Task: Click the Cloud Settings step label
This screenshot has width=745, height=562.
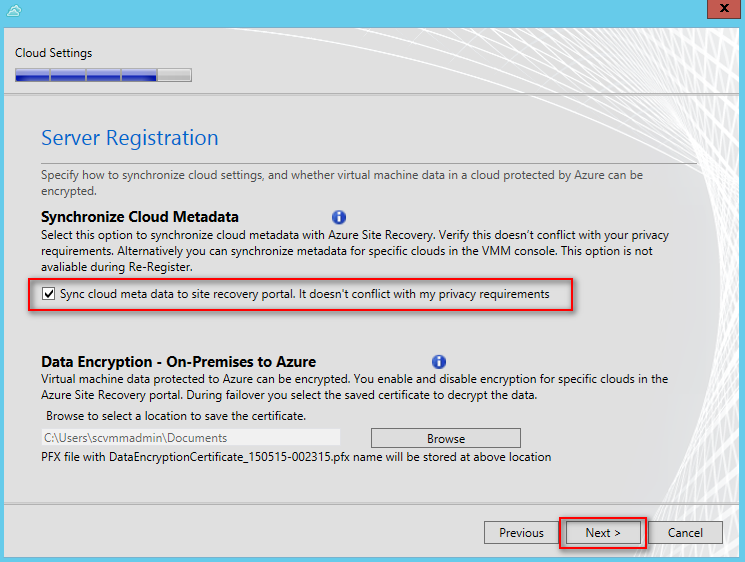Action: pyautogui.click(x=53, y=53)
